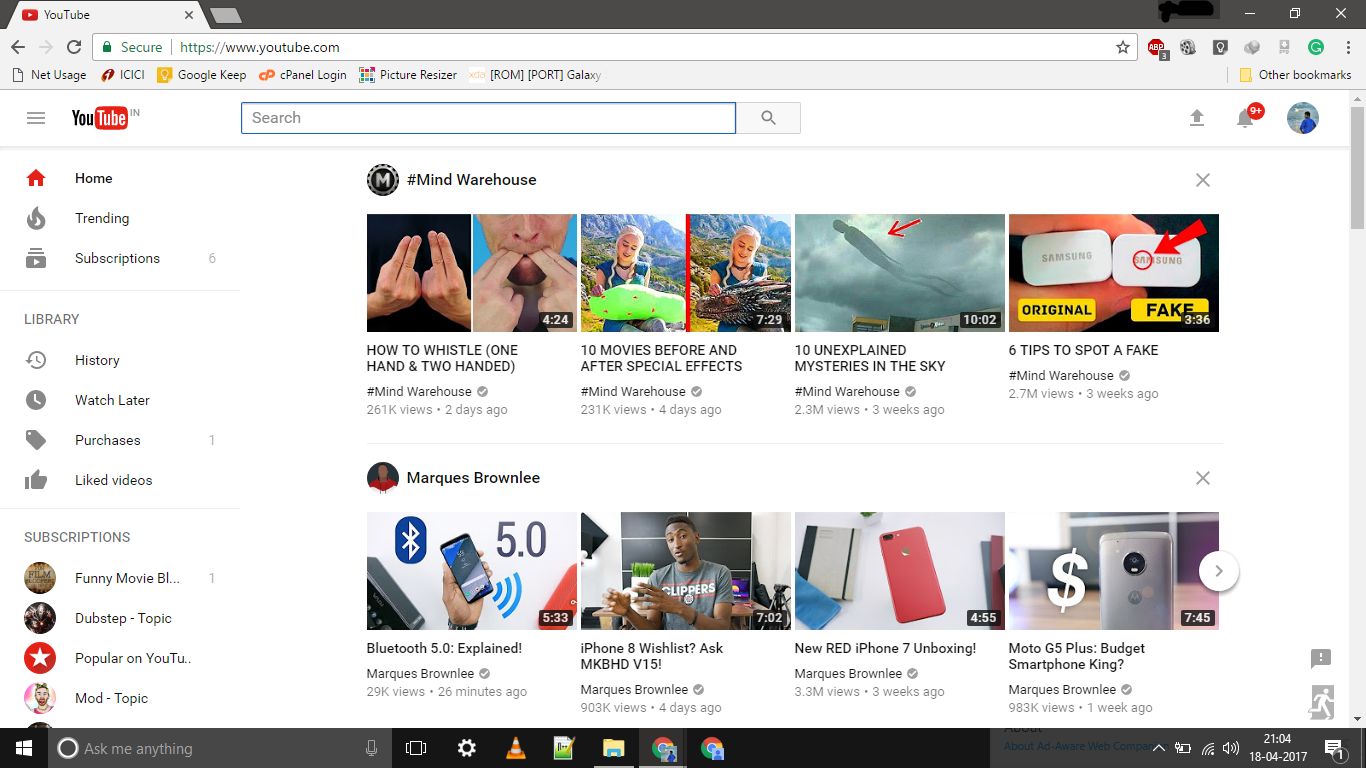Open the HOW TO WHISTLE video title
Viewport: 1366px width, 768px height.
click(442, 358)
